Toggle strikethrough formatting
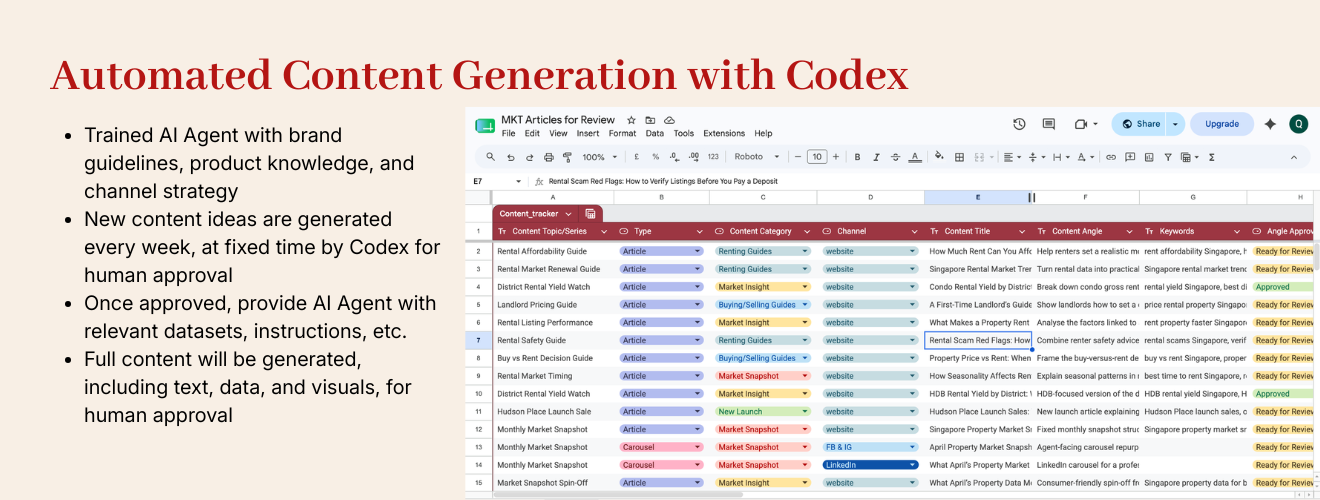The height and width of the screenshot is (500, 1320). (x=895, y=157)
